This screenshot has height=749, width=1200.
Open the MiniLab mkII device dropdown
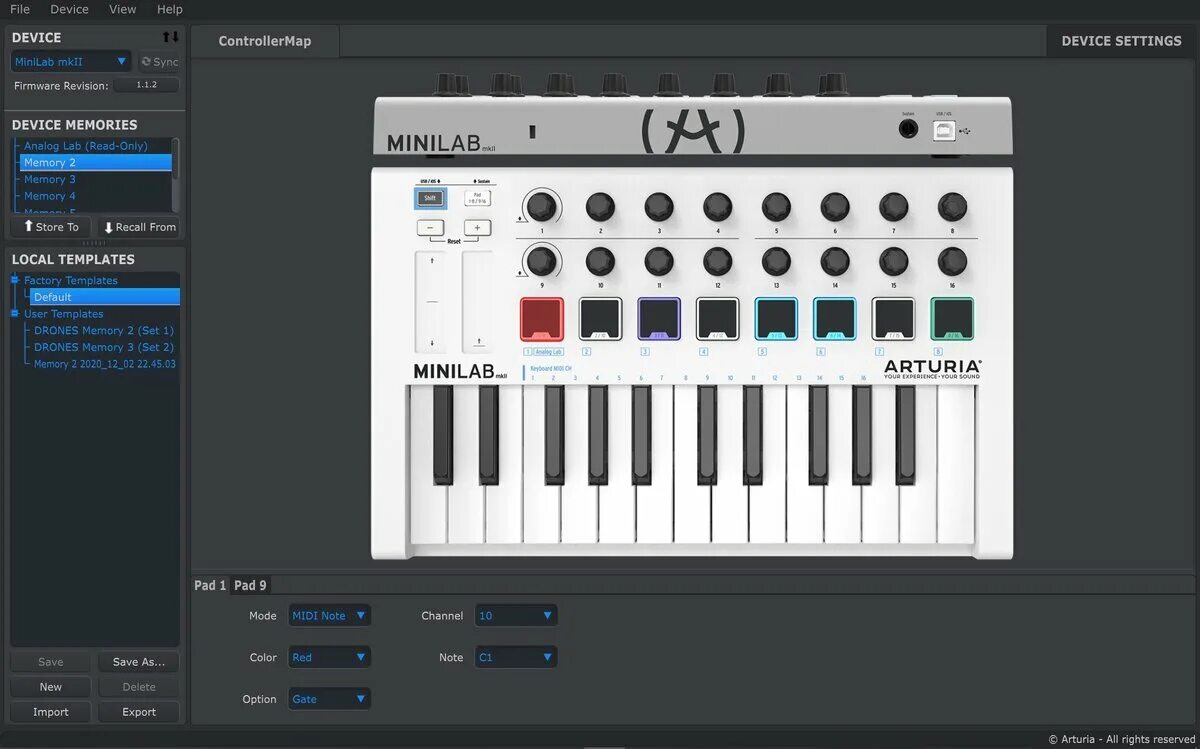(71, 62)
